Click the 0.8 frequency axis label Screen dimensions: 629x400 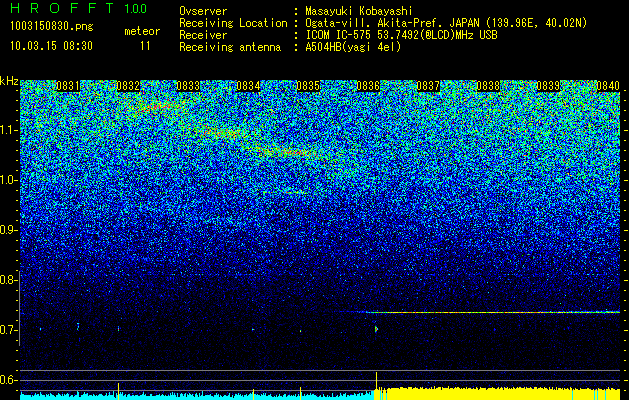[8, 280]
